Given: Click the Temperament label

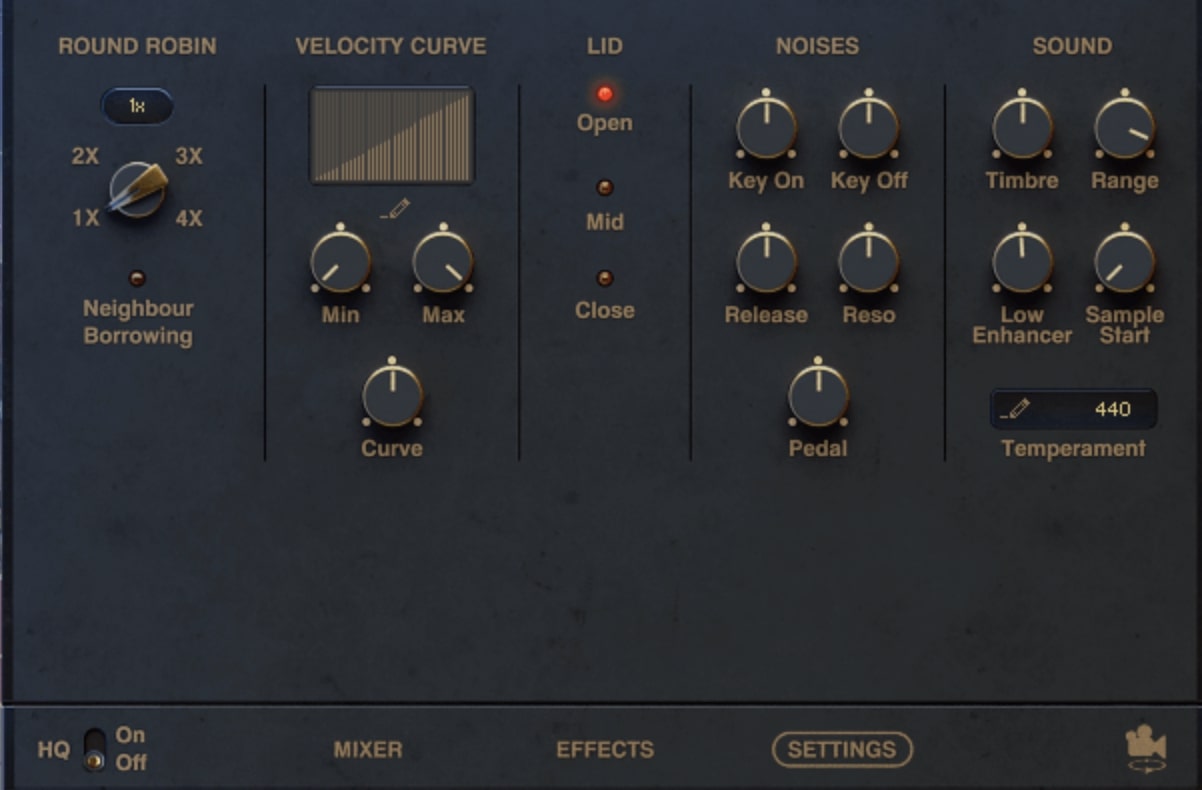Looking at the screenshot, I should pos(1073,448).
